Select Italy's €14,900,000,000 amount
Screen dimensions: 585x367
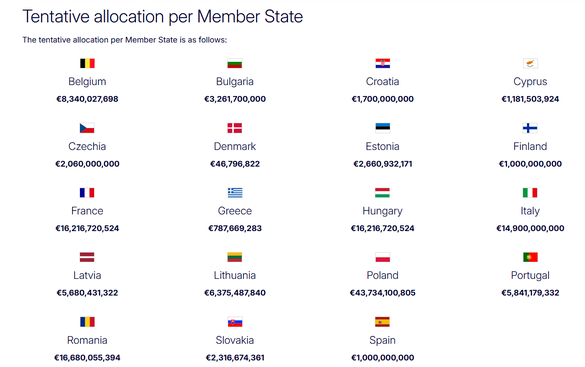click(530, 228)
